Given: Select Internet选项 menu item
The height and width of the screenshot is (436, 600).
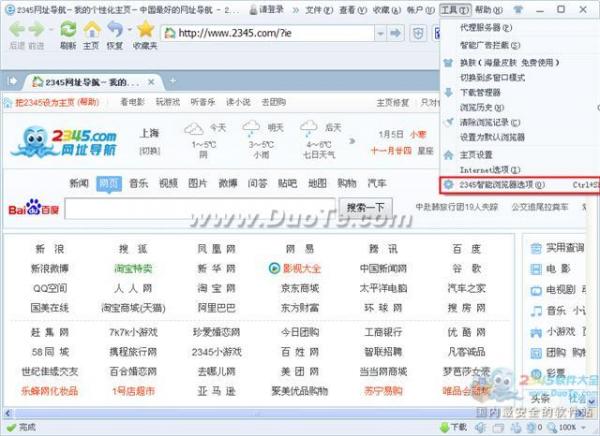Looking at the screenshot, I should click(520, 170).
